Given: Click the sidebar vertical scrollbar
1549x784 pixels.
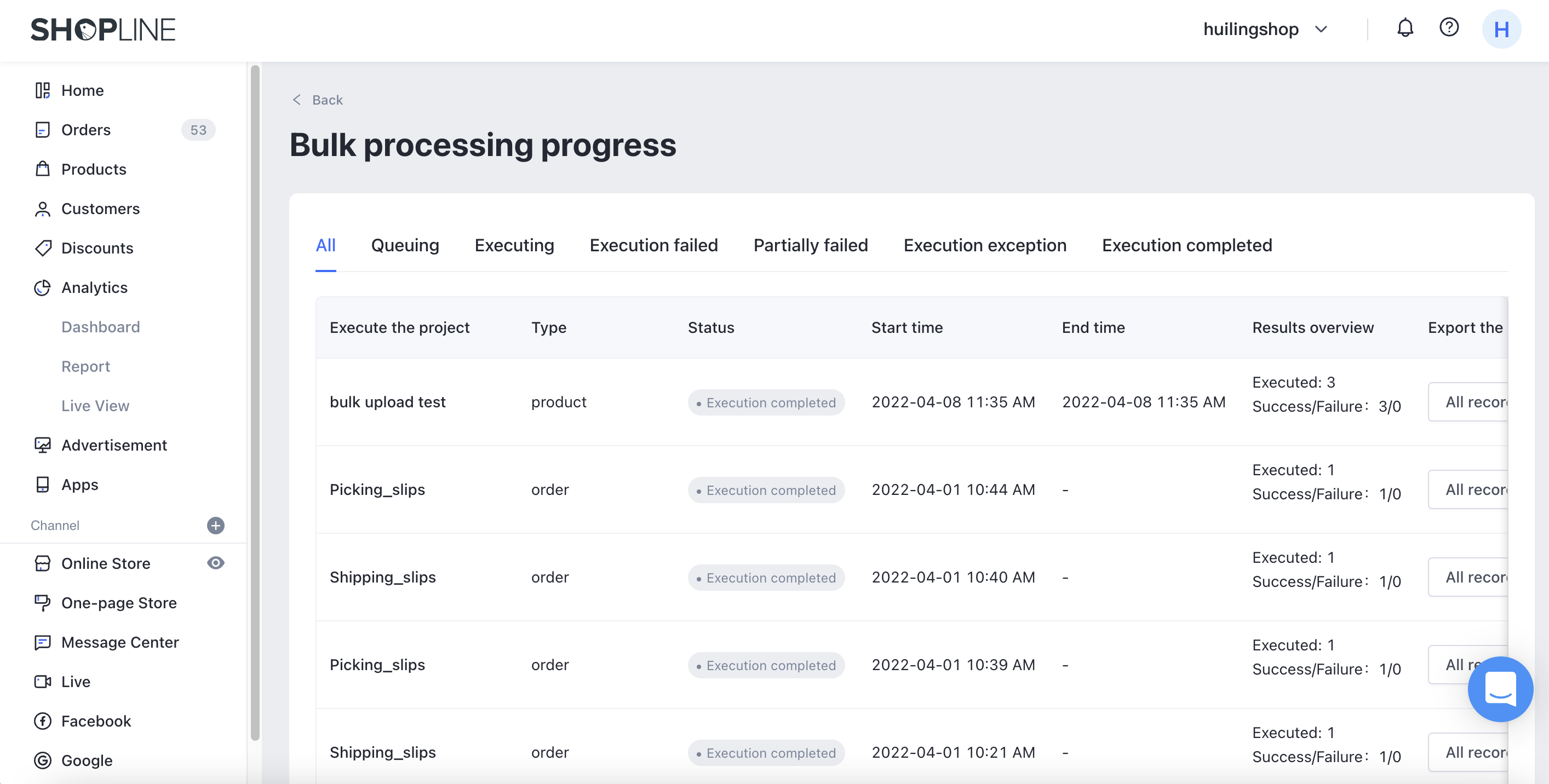Looking at the screenshot, I should click(255, 403).
